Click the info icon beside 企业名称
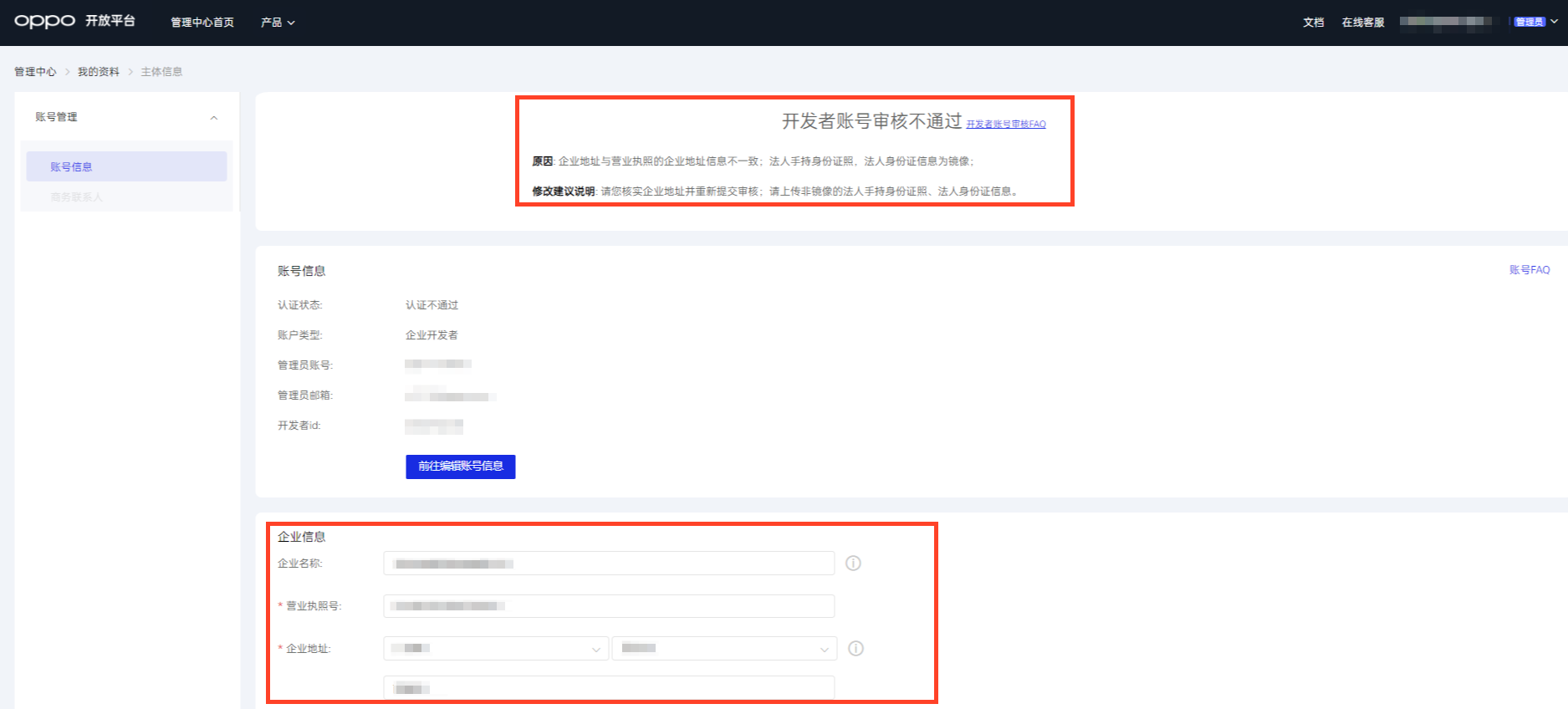 [853, 564]
